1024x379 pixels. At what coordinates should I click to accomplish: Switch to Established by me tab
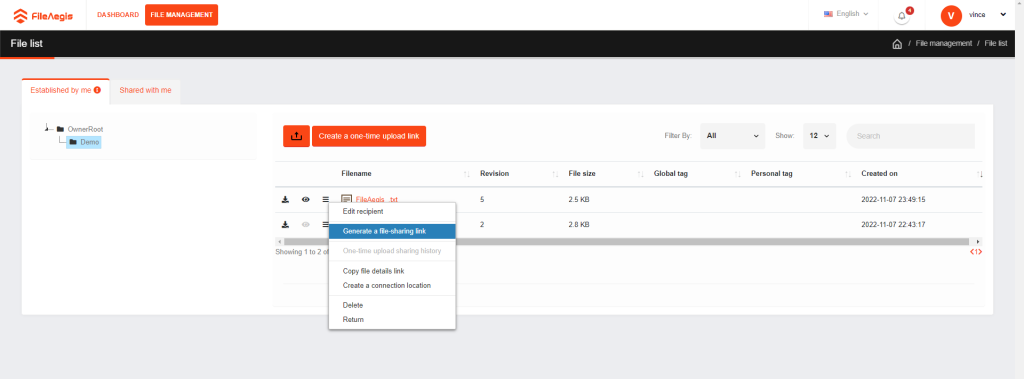[x=66, y=91]
